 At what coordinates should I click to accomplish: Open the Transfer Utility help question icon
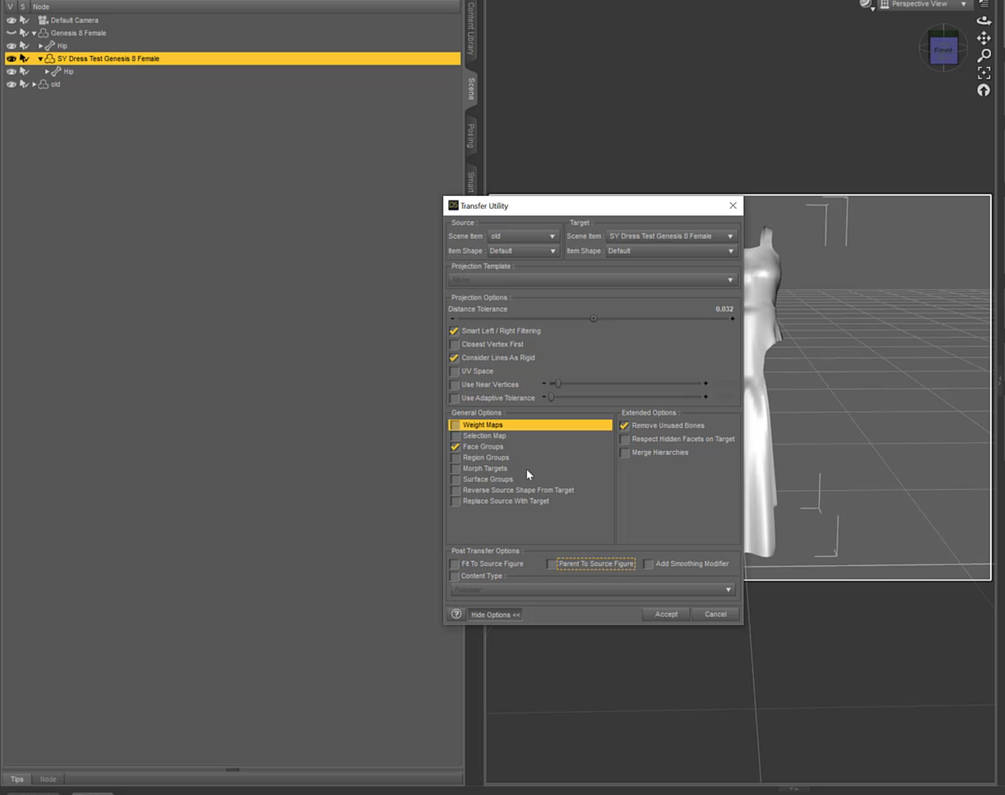point(456,614)
